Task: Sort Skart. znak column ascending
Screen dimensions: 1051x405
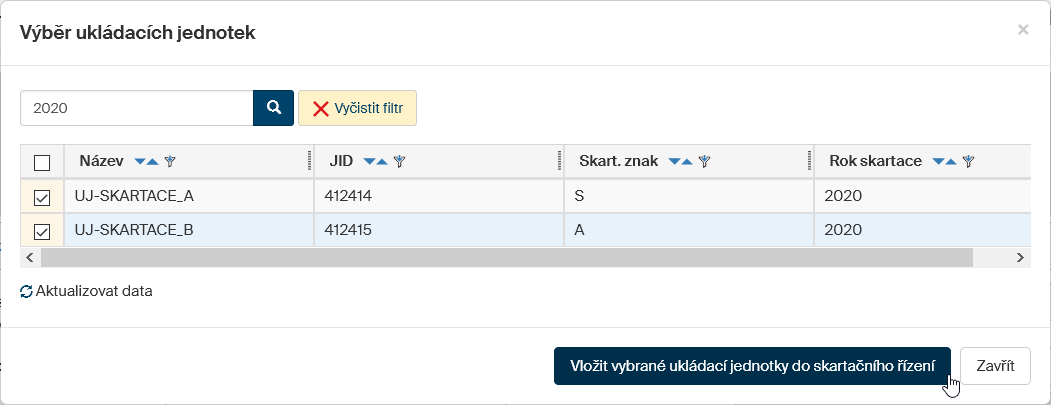Action: [x=686, y=161]
